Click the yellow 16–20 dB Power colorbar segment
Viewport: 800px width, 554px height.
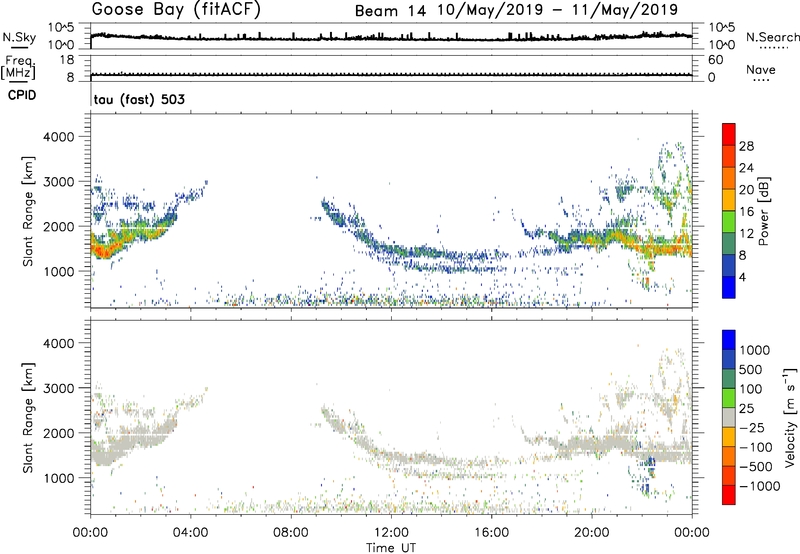[729, 200]
